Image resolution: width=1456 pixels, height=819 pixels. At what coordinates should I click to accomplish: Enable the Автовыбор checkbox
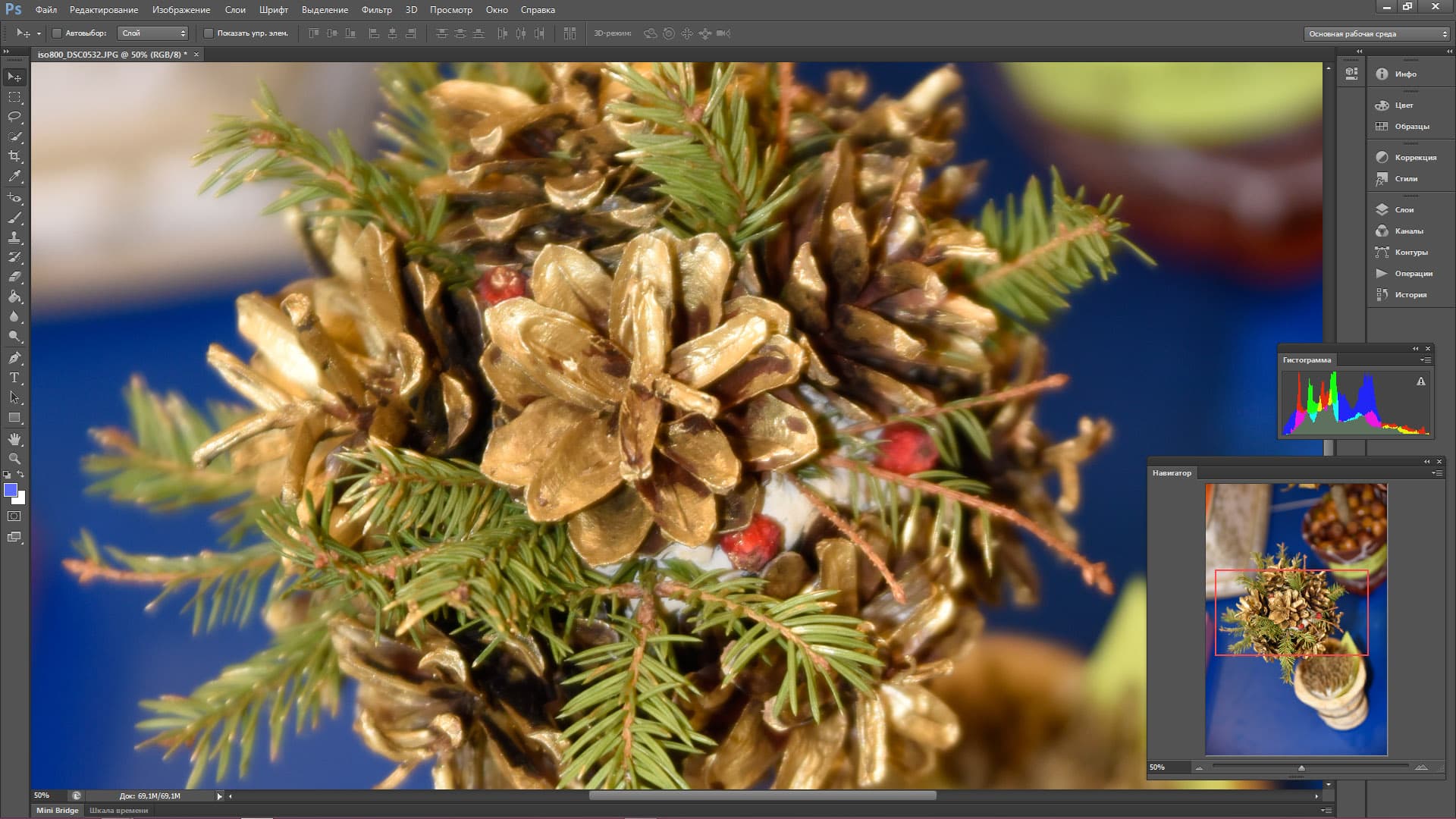pyautogui.click(x=57, y=33)
